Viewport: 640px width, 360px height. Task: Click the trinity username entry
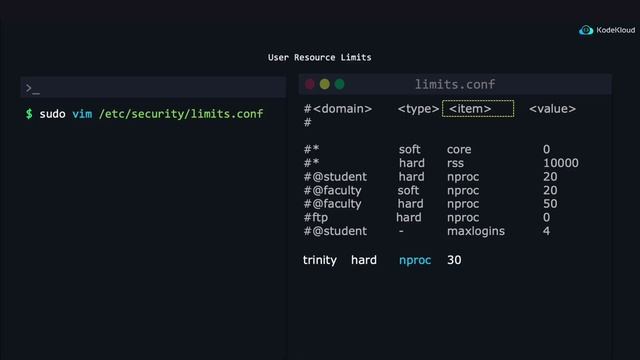click(x=320, y=260)
